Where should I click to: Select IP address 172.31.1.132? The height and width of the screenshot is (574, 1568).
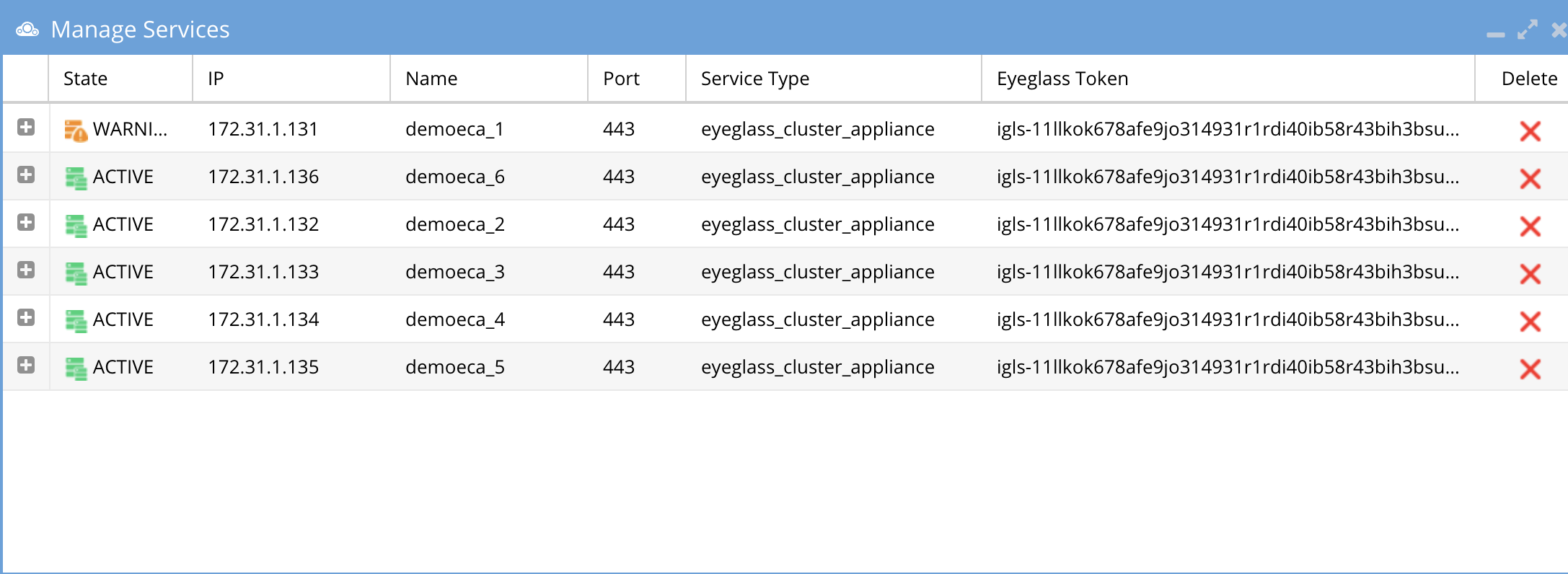click(263, 224)
